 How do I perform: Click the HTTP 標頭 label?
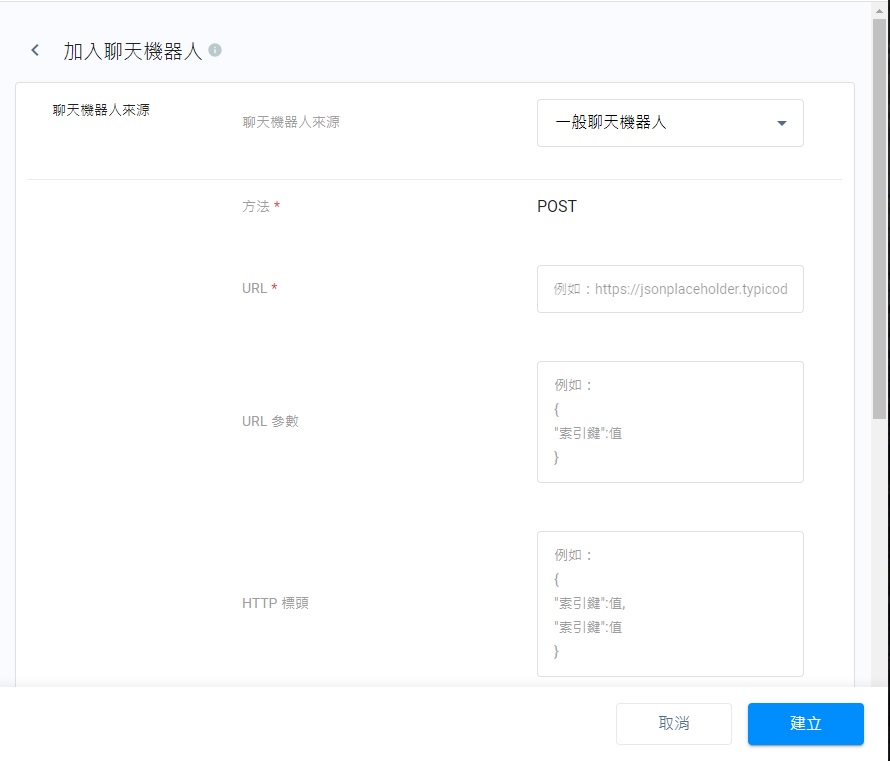pos(275,603)
